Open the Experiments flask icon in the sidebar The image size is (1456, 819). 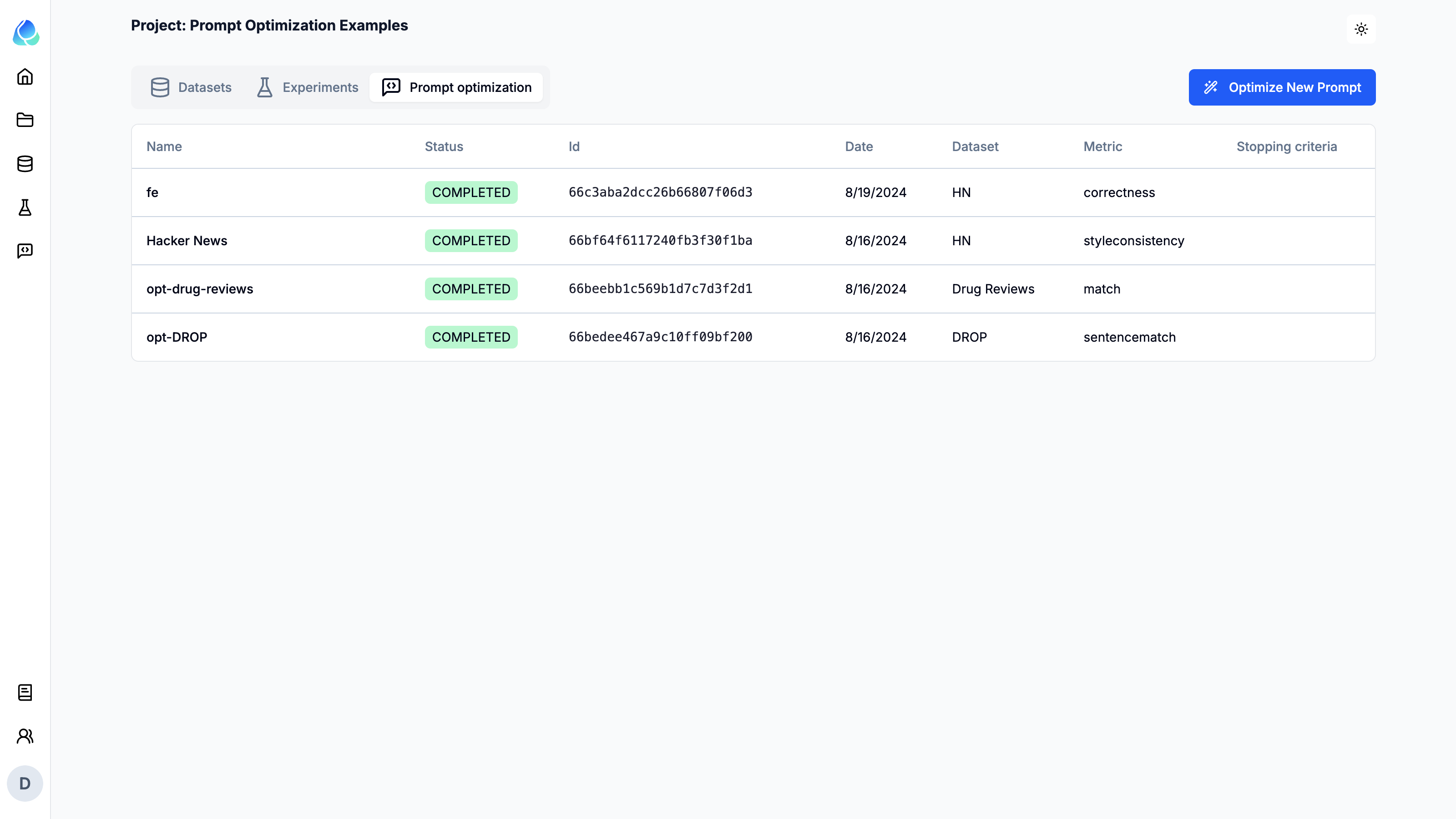click(25, 207)
